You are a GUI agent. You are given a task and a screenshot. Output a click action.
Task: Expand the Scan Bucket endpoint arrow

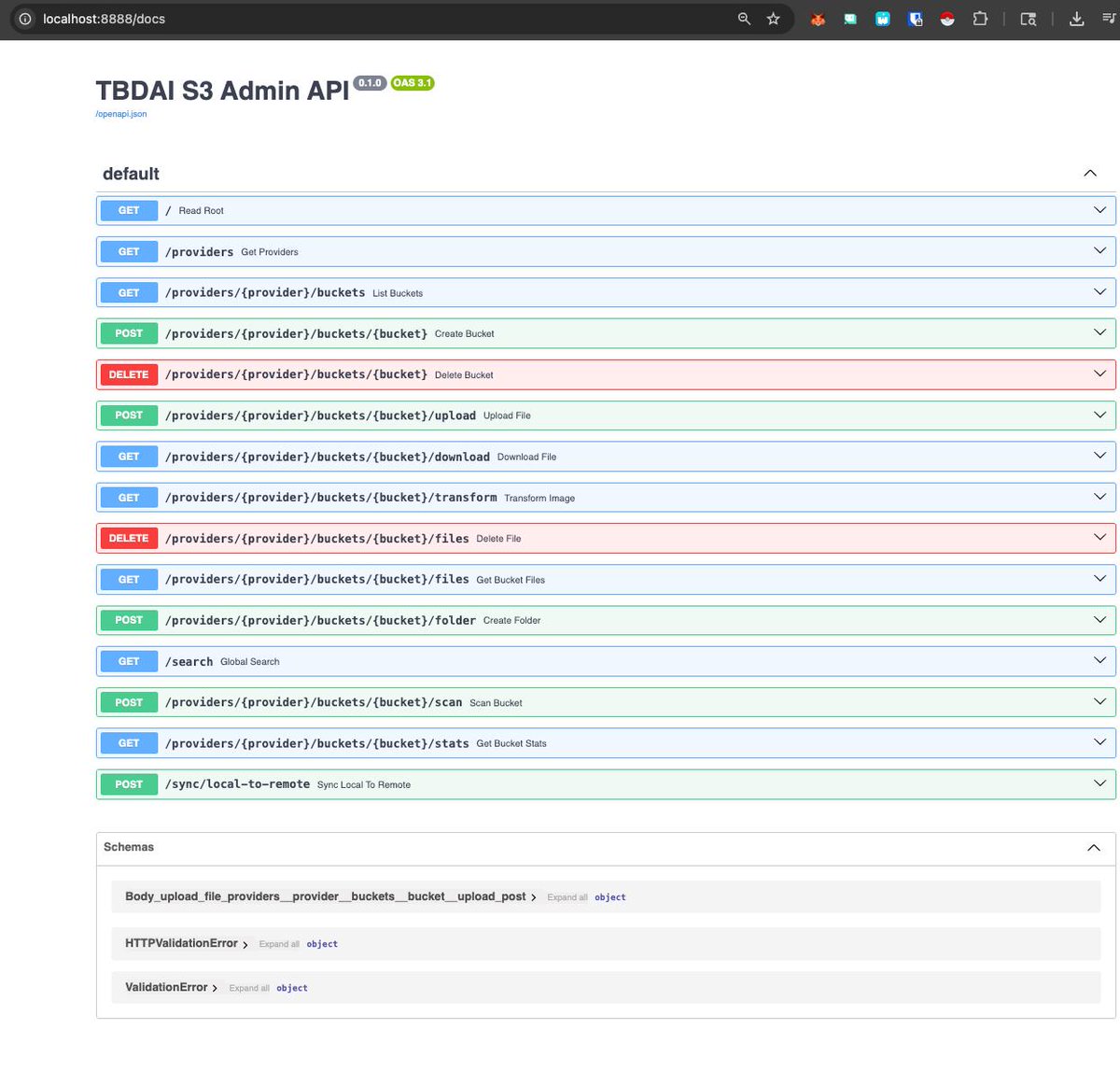click(1099, 702)
